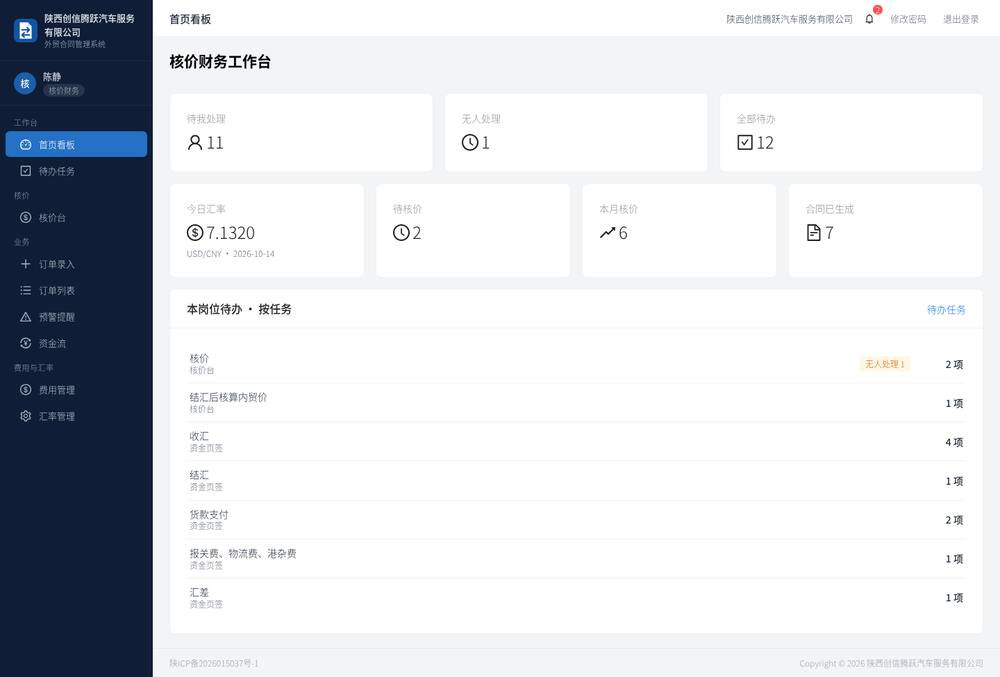Image resolution: width=1000 pixels, height=677 pixels.
Task: Select 预警提醒 in the sidebar
Action: pos(77,317)
